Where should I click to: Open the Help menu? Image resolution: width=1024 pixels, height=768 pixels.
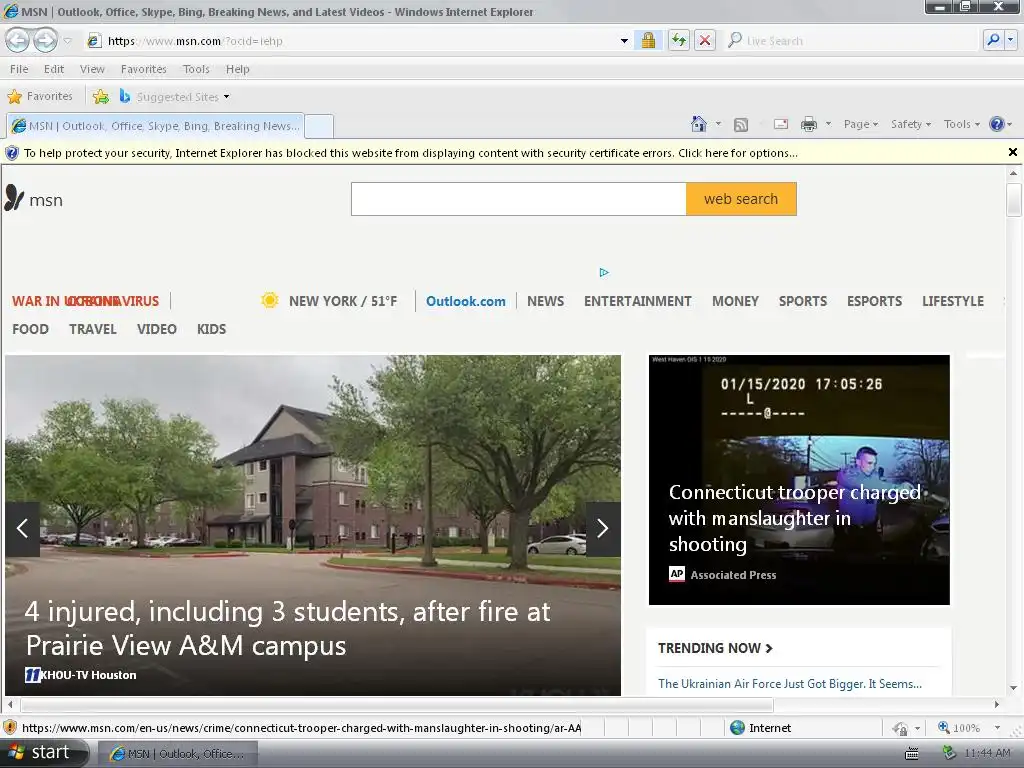pyautogui.click(x=238, y=69)
